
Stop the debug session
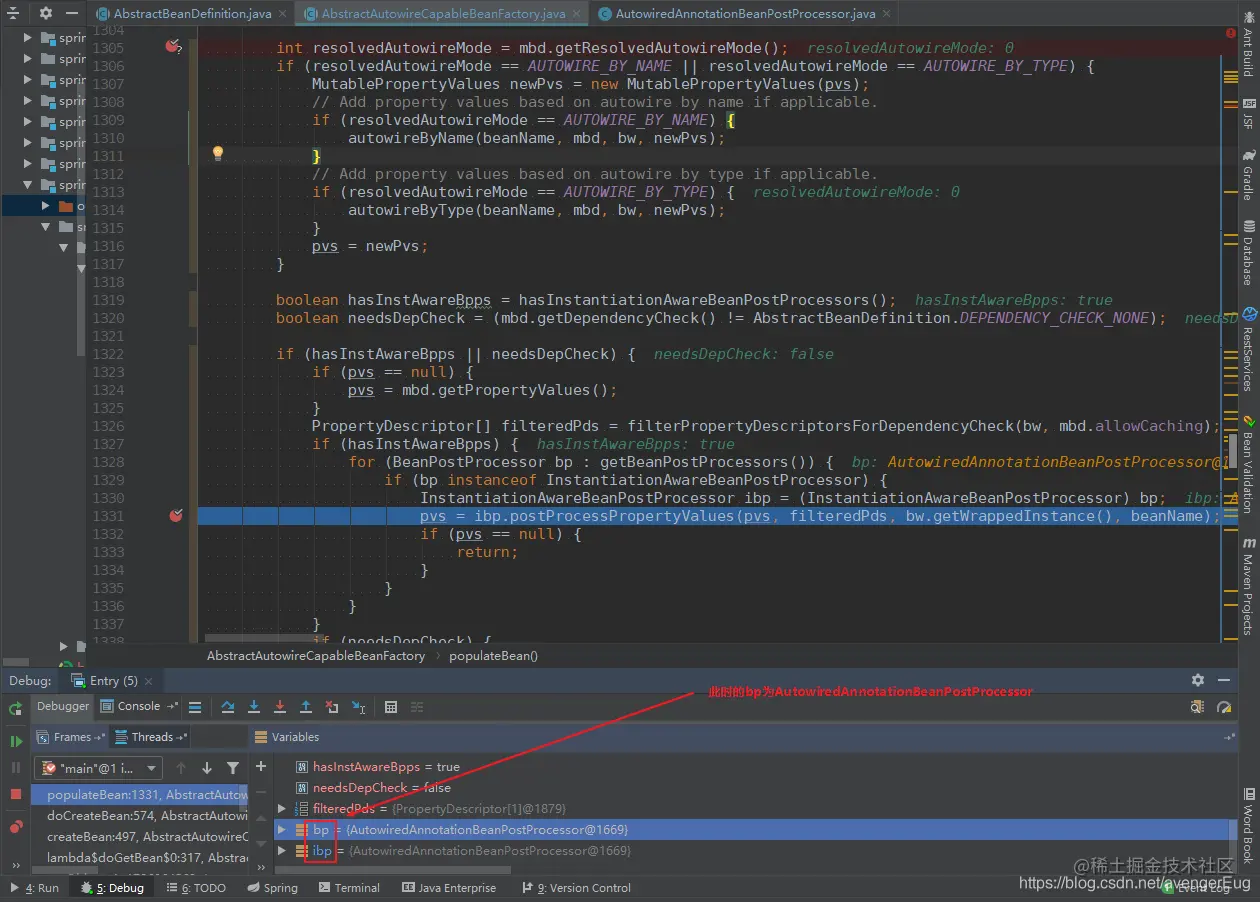point(16,793)
